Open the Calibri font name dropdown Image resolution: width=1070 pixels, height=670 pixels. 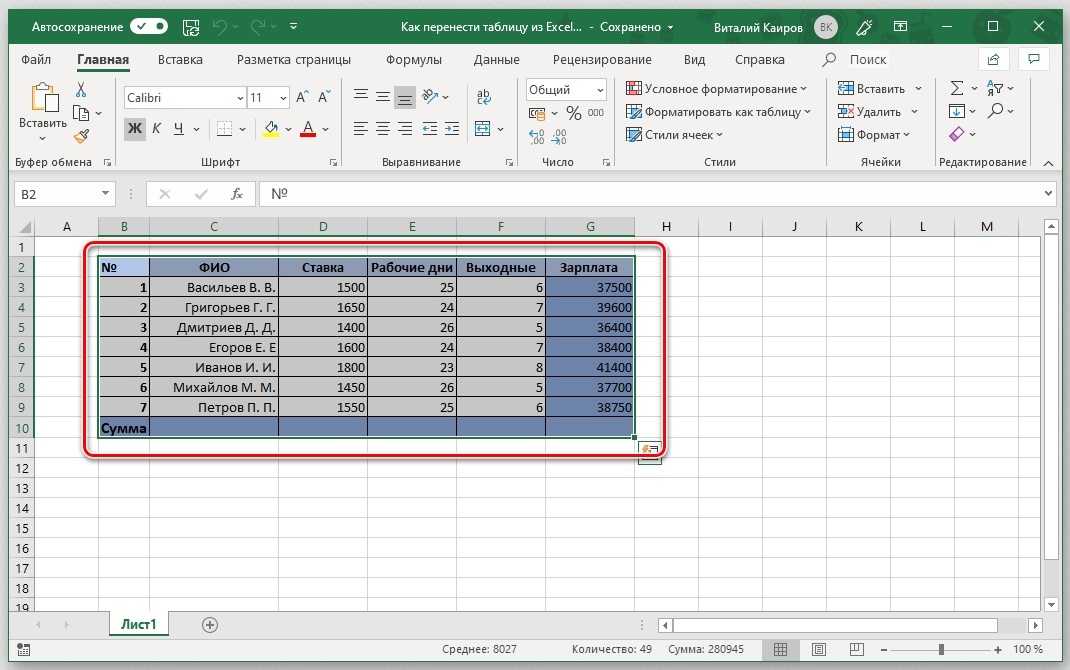point(184,98)
